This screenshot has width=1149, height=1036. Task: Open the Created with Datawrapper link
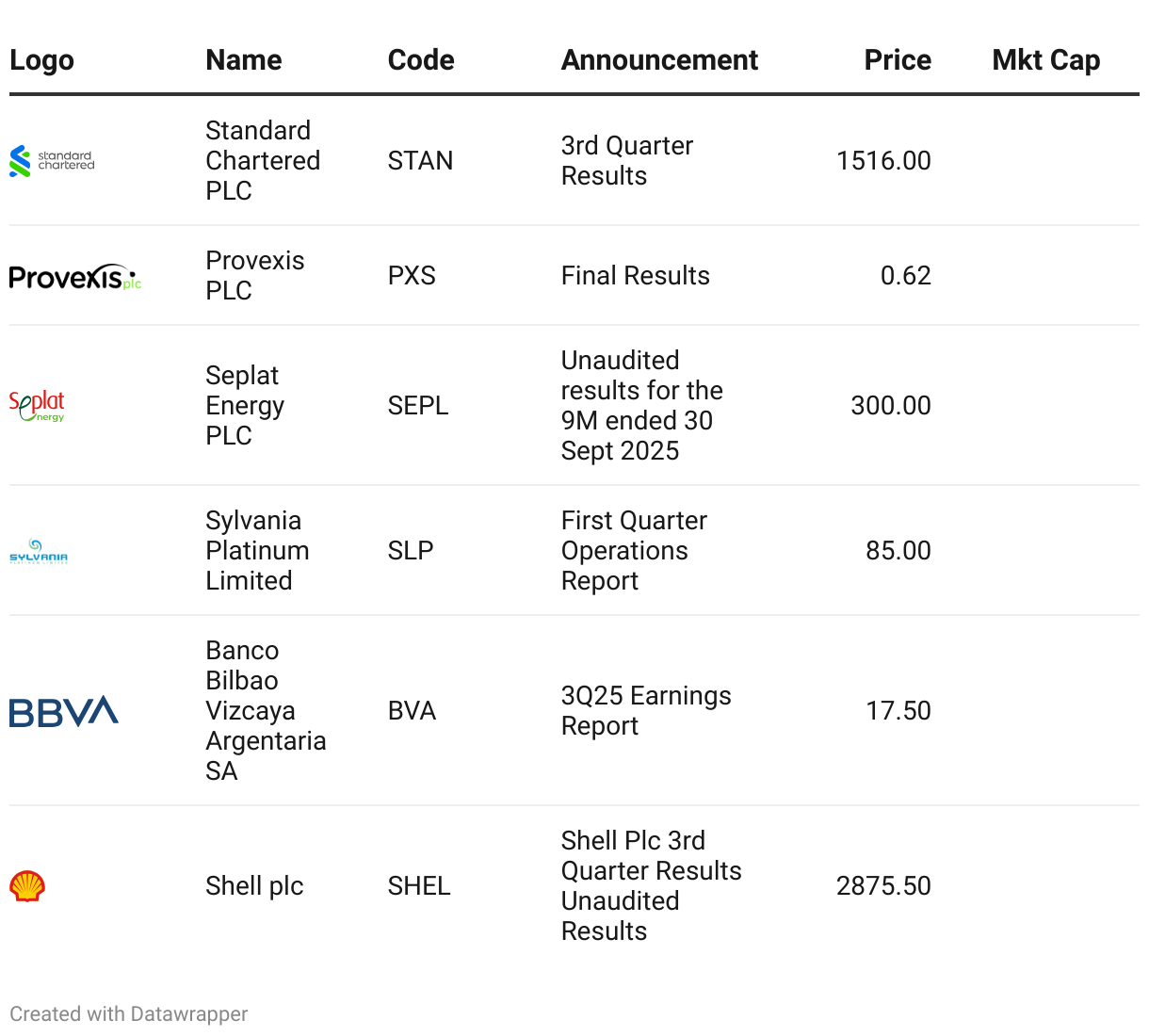(129, 1014)
